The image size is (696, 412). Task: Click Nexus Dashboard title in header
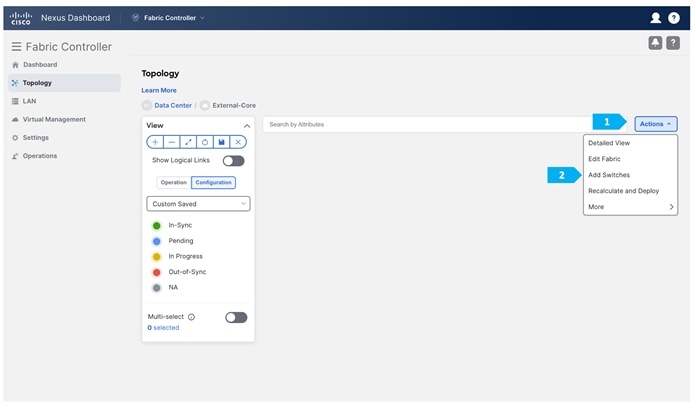(x=75, y=18)
